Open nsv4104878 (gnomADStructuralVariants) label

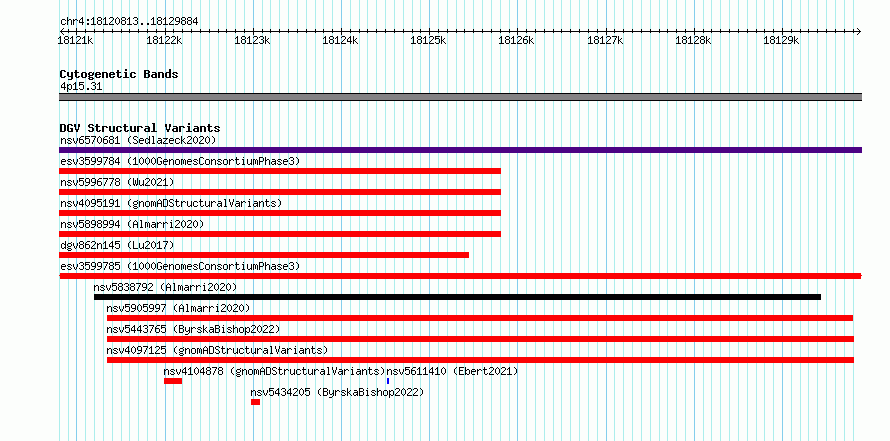[x=275, y=372]
